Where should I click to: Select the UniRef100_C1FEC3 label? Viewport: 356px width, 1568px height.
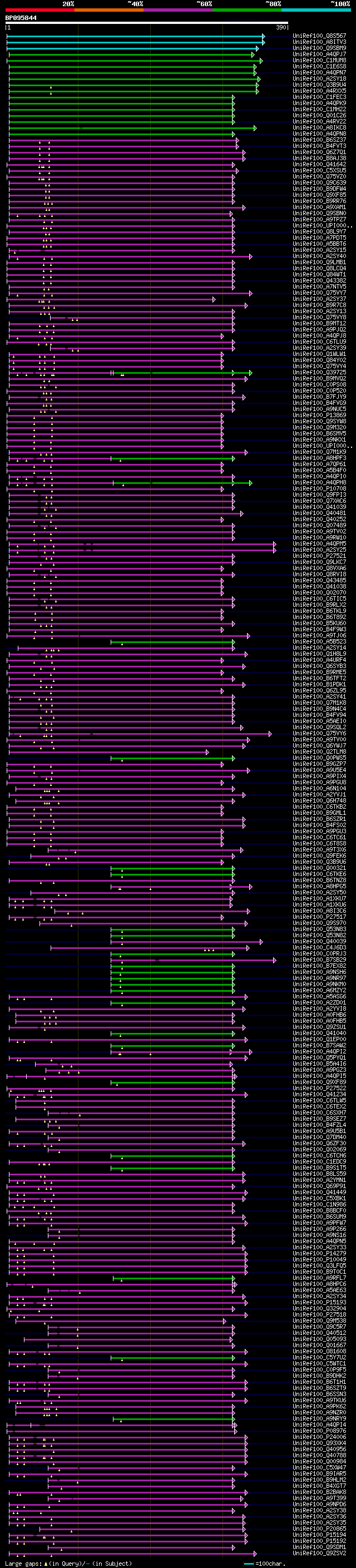point(319,97)
